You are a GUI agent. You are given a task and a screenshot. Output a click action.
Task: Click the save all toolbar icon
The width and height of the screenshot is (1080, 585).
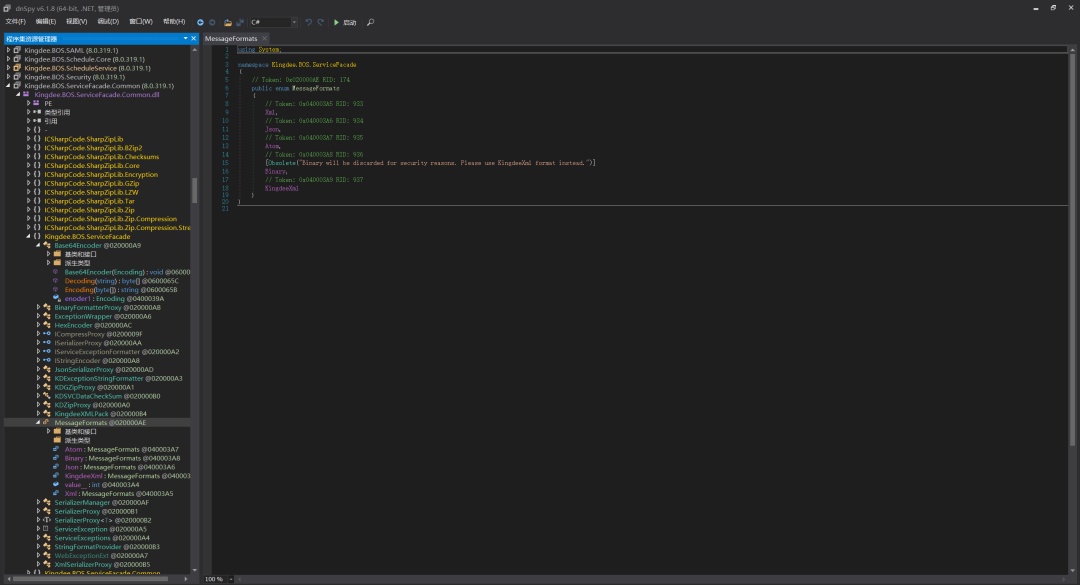click(240, 22)
